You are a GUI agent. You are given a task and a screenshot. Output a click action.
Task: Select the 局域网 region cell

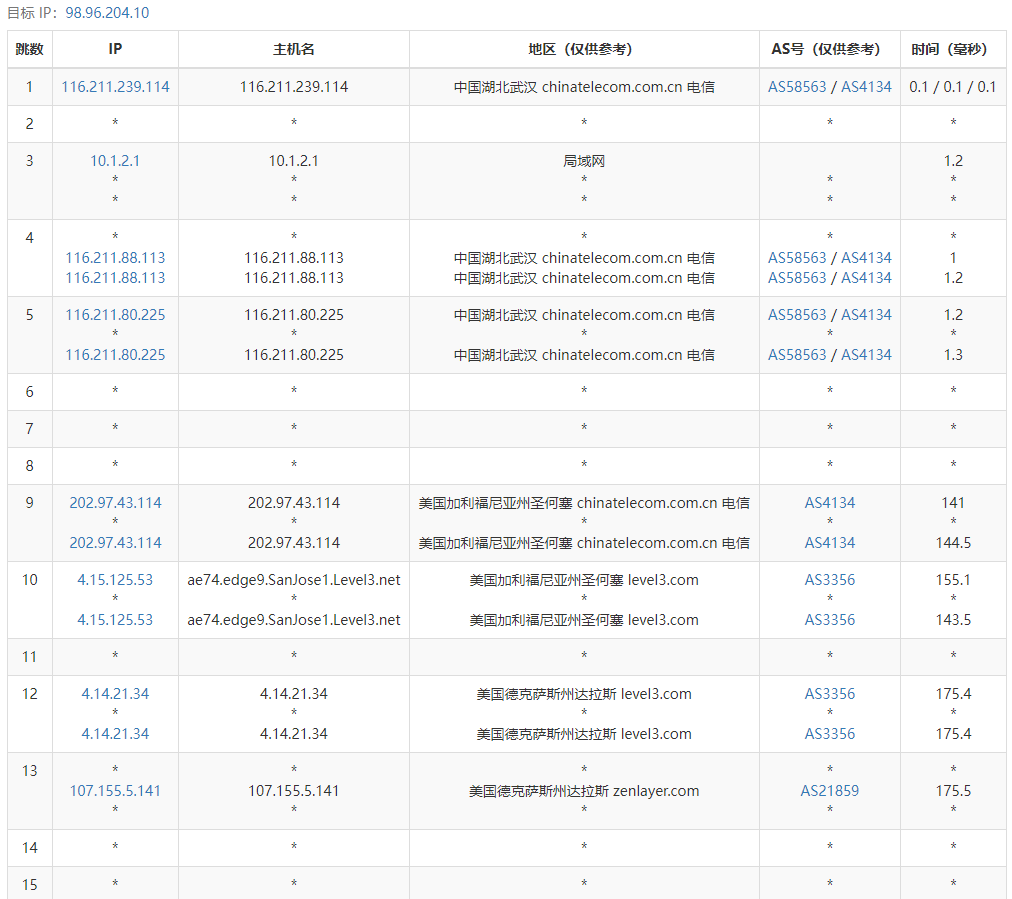point(584,161)
